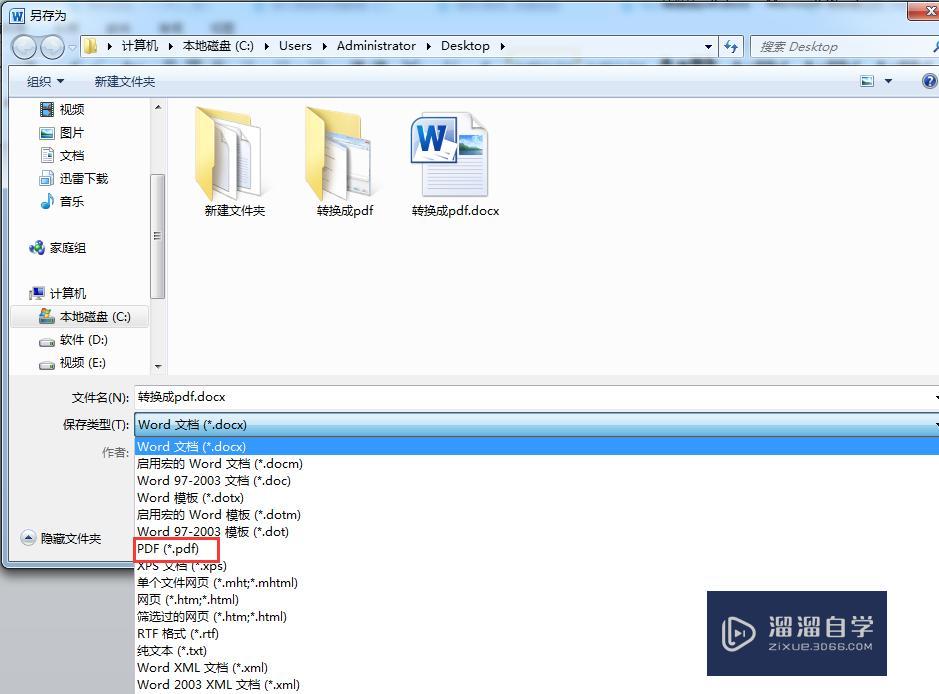This screenshot has width=939, height=694.
Task: Expand arrow after Users in breadcrumb
Action: [x=324, y=46]
